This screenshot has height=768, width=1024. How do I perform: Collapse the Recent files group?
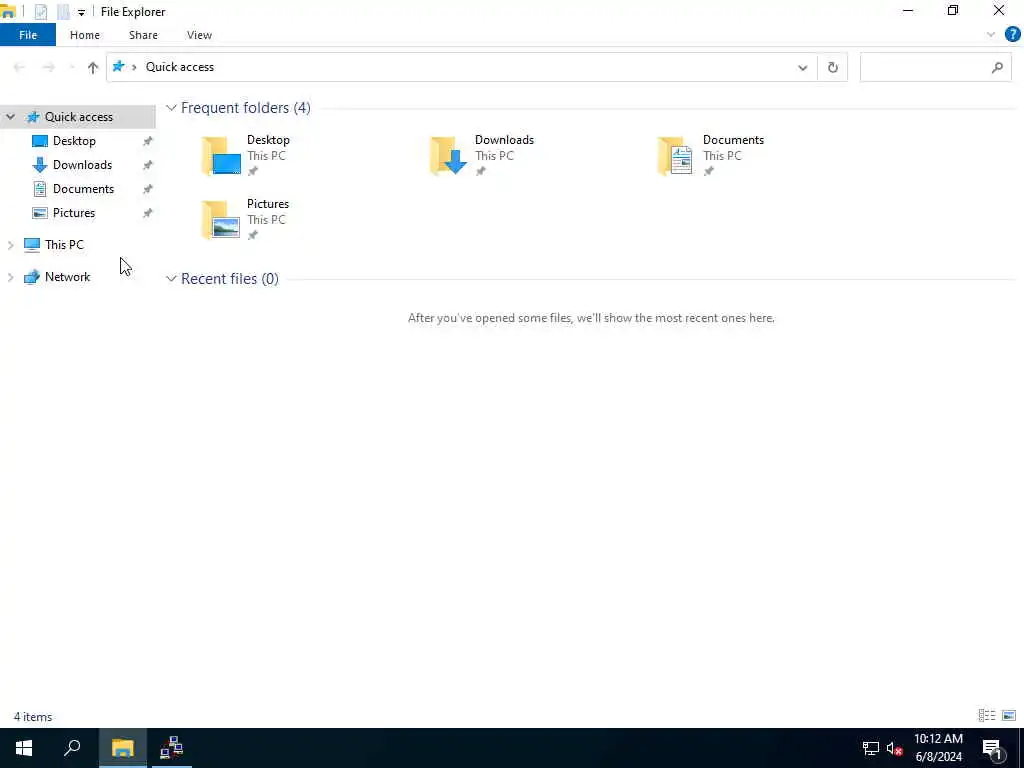coord(171,279)
